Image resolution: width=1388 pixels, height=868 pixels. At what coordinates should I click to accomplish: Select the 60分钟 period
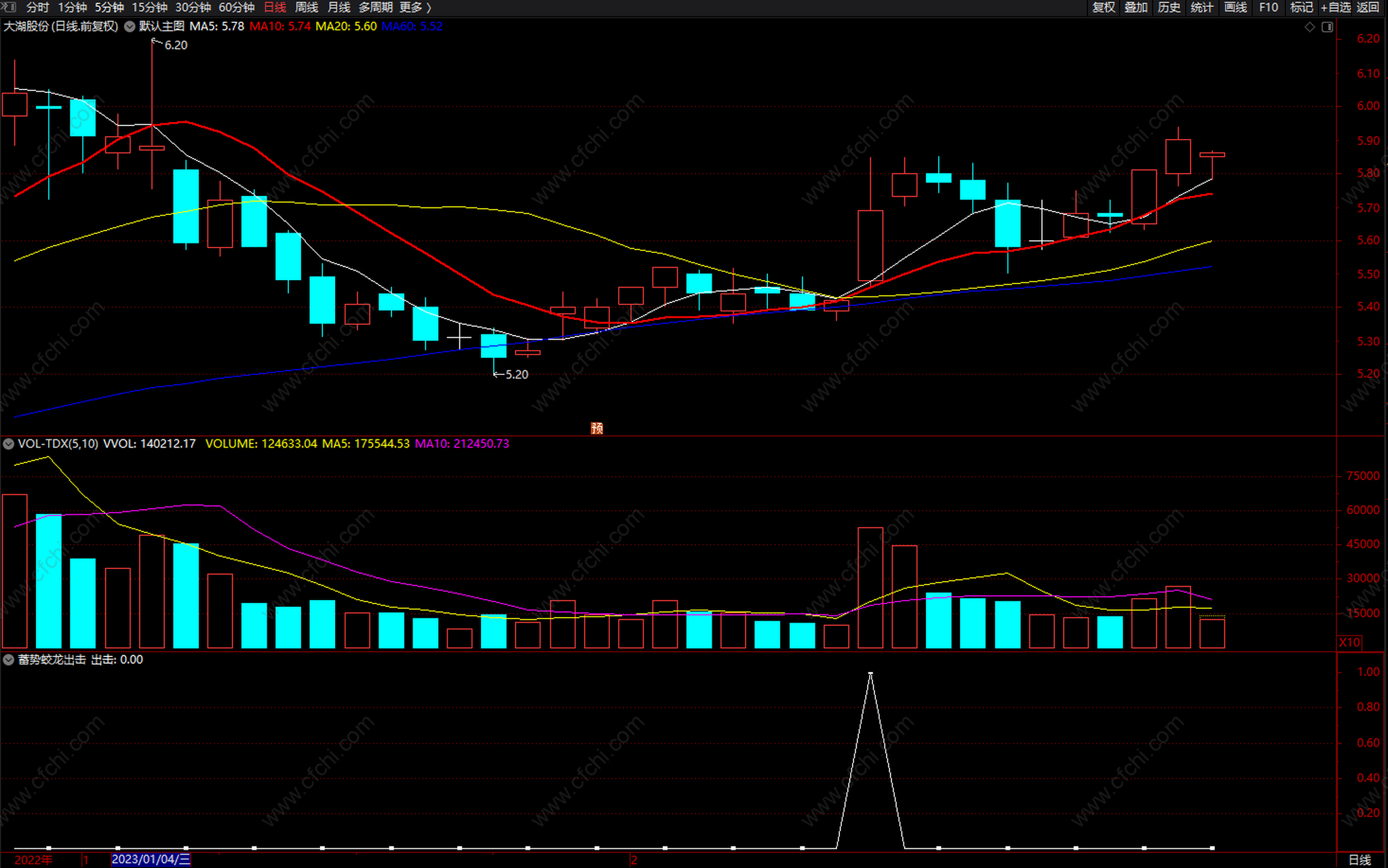[x=236, y=7]
